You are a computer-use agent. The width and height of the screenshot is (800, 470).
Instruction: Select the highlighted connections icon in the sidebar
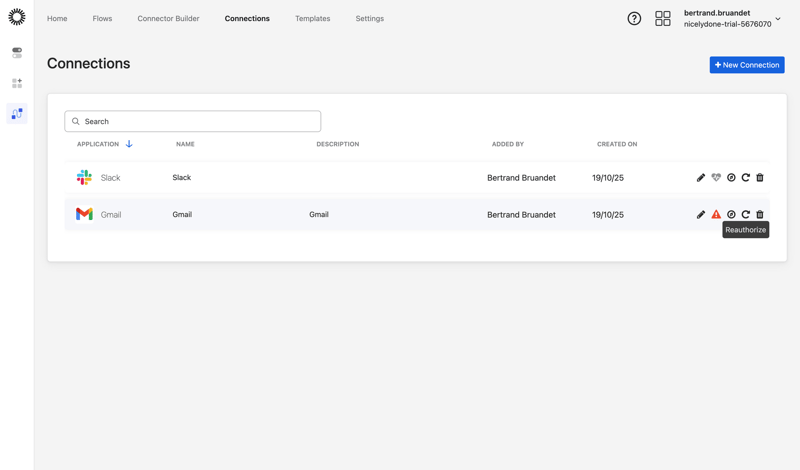pyautogui.click(x=17, y=113)
